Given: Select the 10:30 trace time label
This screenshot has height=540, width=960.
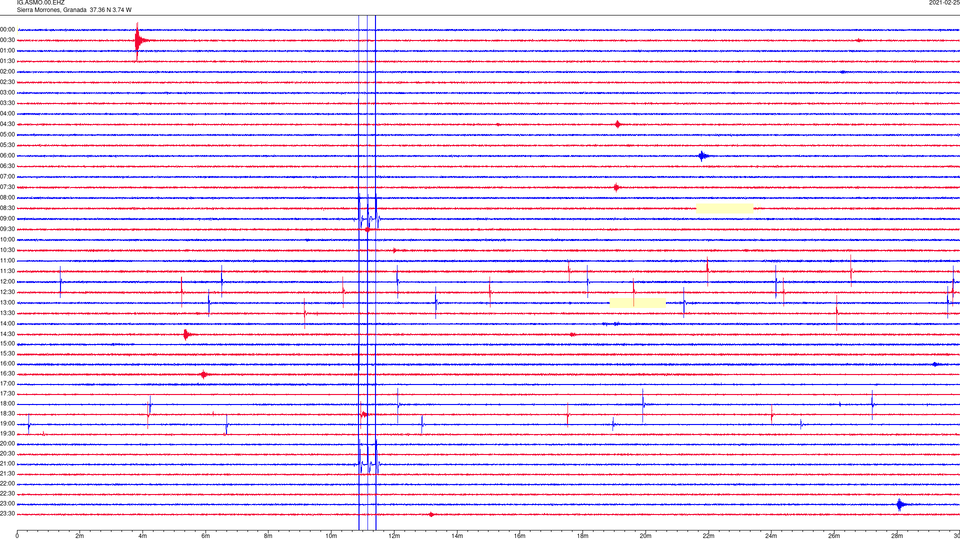Looking at the screenshot, I should click(8, 250).
